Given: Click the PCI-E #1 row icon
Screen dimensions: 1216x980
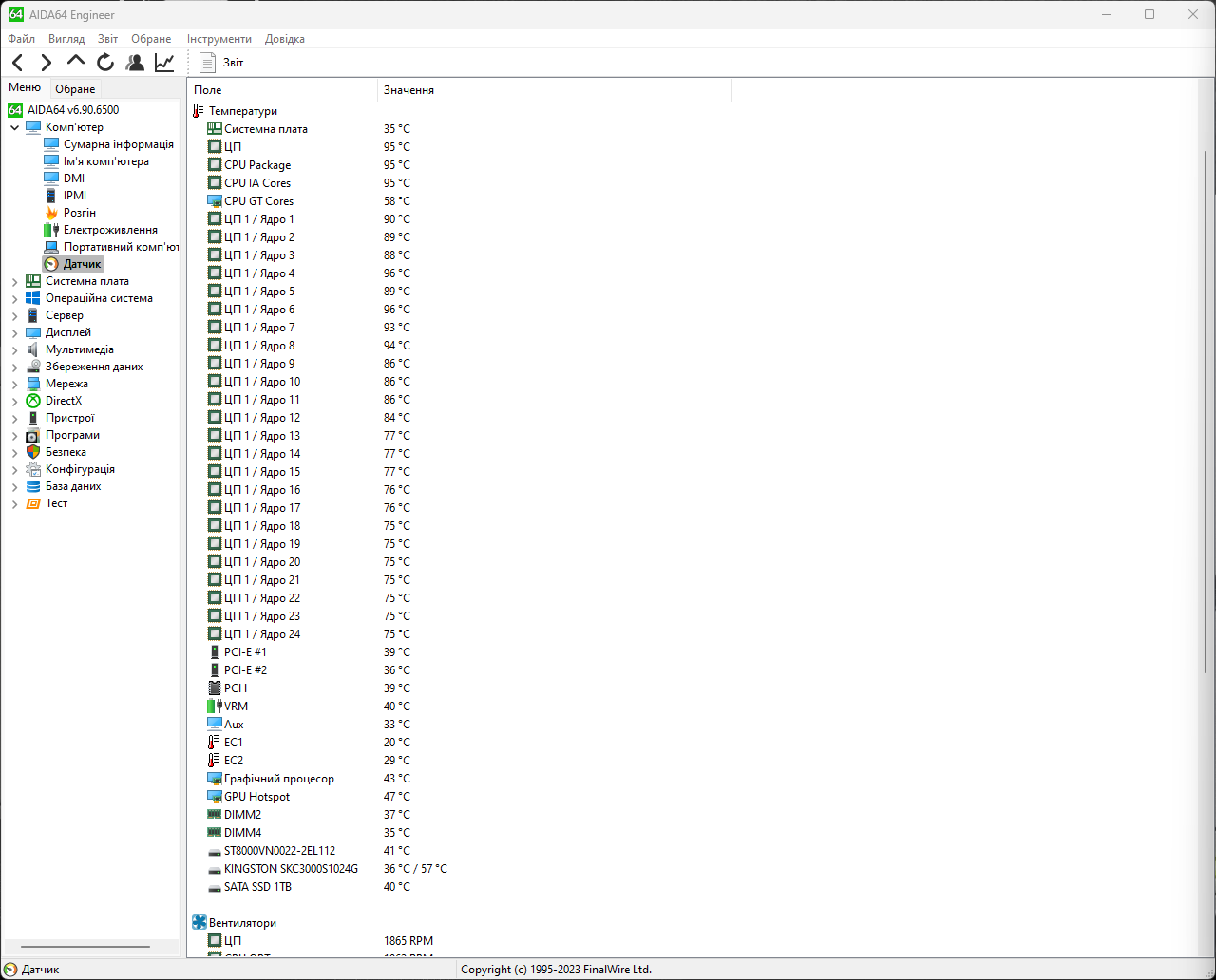Looking at the screenshot, I should point(215,652).
